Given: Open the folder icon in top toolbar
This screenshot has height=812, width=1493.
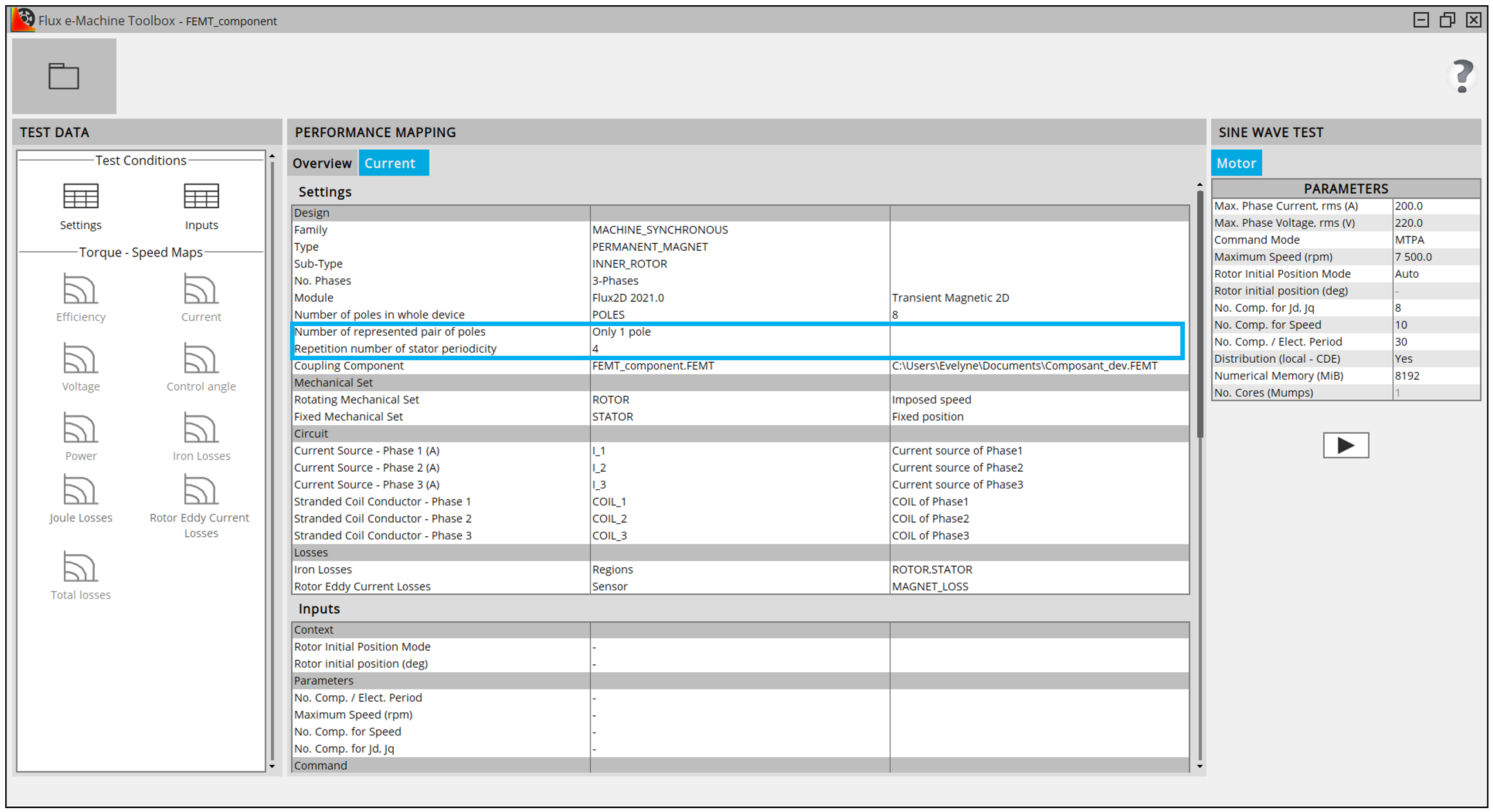Looking at the screenshot, I should click(x=64, y=76).
